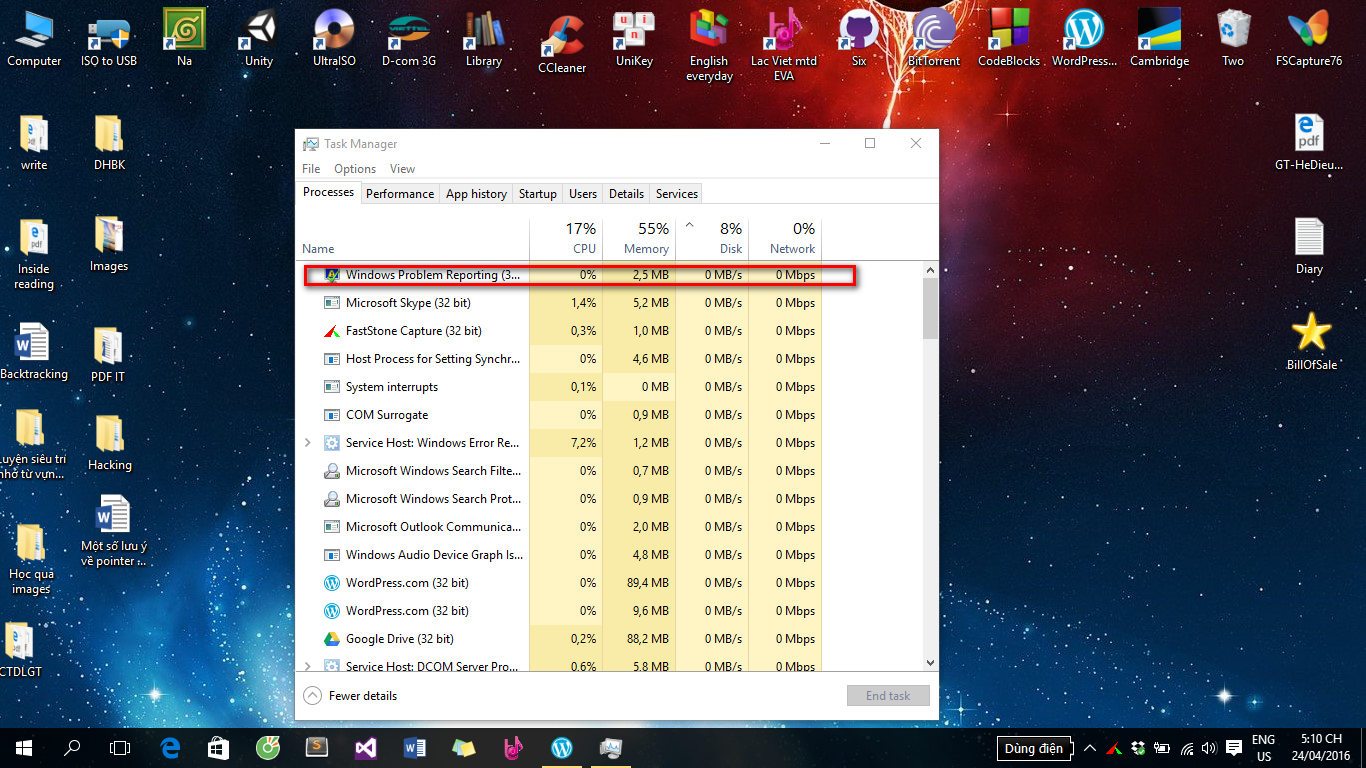Click the Microsoft Edge taskbar icon
The image size is (1366, 768).
coord(171,747)
